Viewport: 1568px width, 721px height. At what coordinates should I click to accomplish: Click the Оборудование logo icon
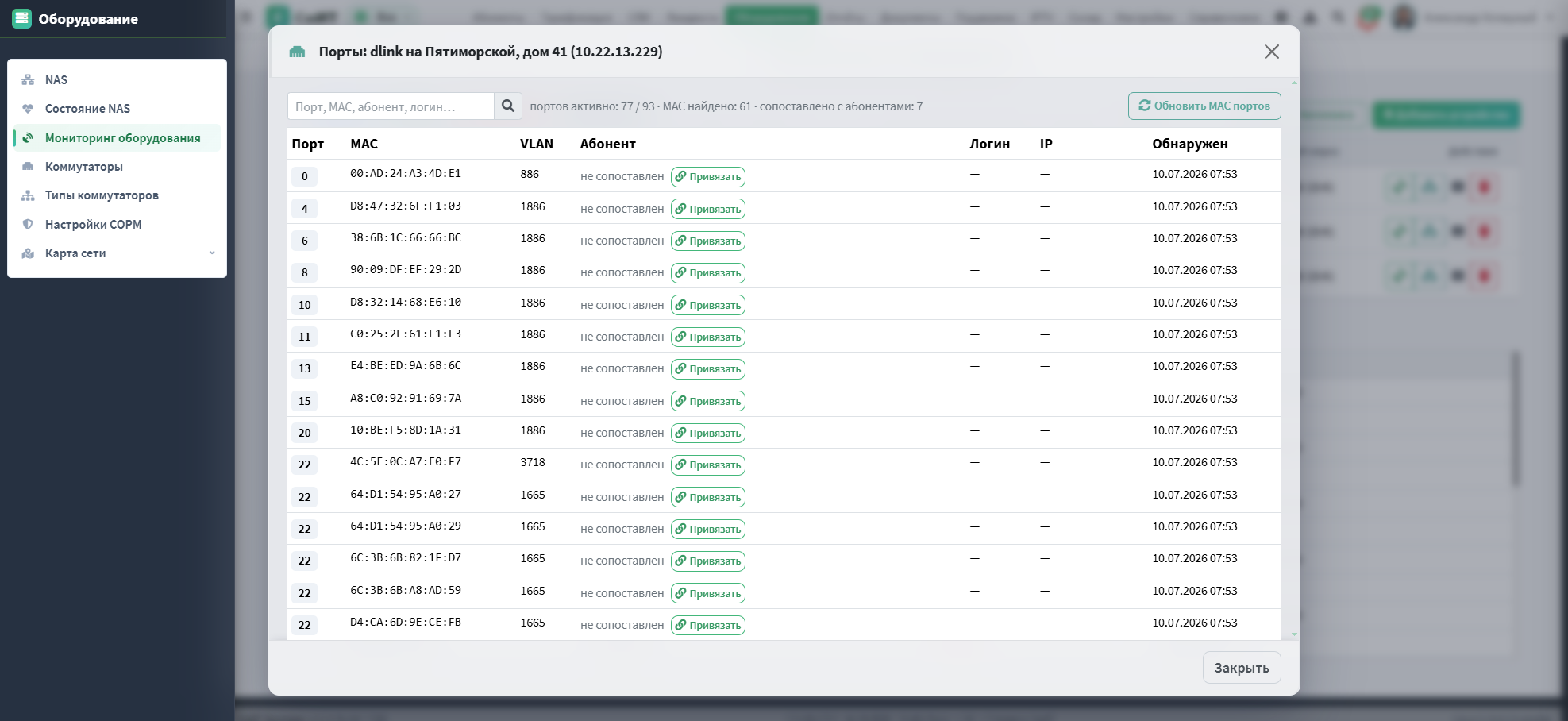click(x=22, y=18)
